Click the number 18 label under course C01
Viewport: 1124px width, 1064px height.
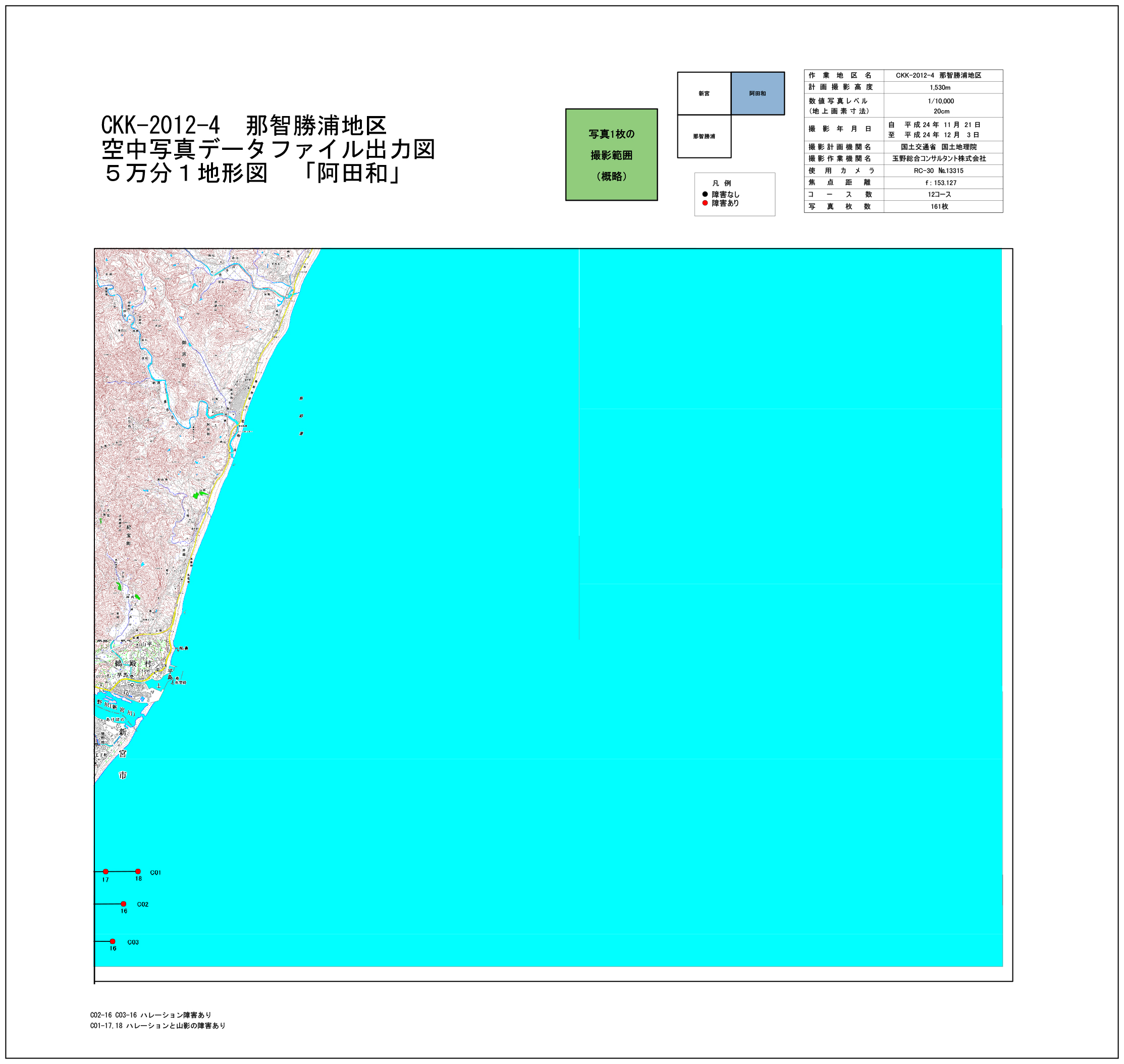pyautogui.click(x=138, y=878)
